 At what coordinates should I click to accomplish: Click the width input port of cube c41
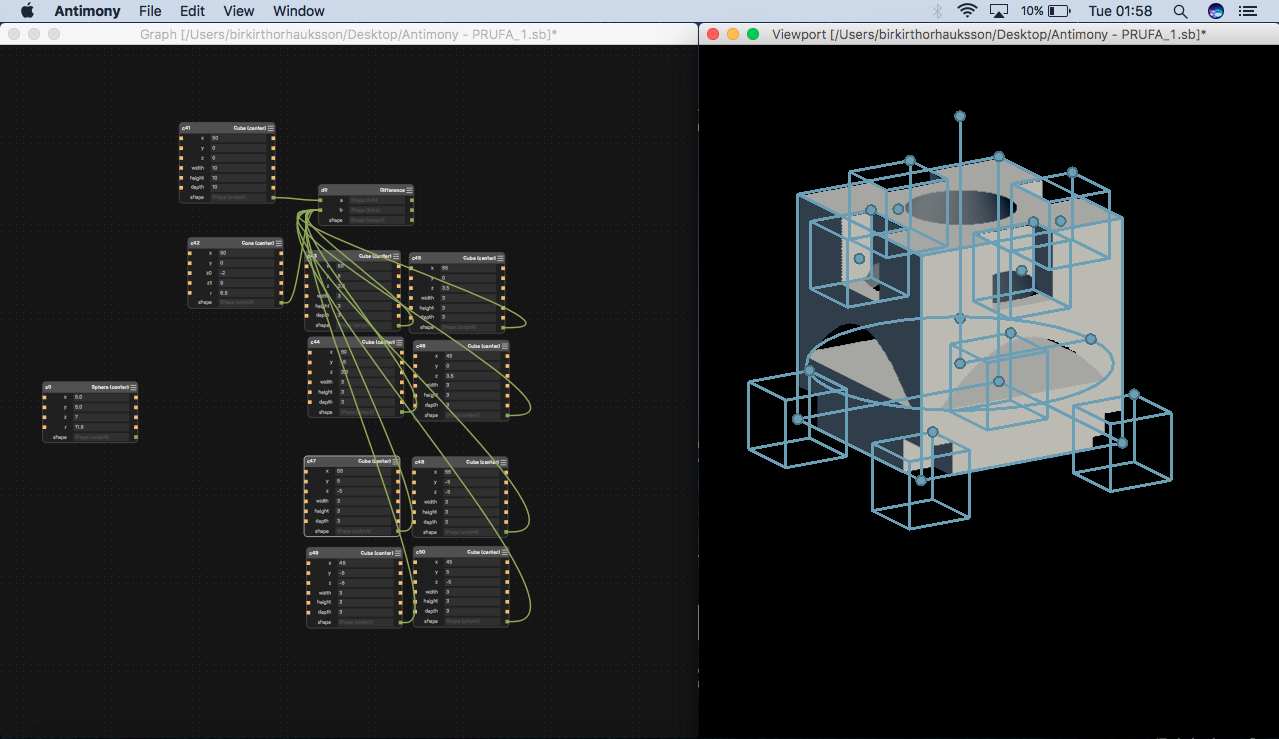pos(182,168)
